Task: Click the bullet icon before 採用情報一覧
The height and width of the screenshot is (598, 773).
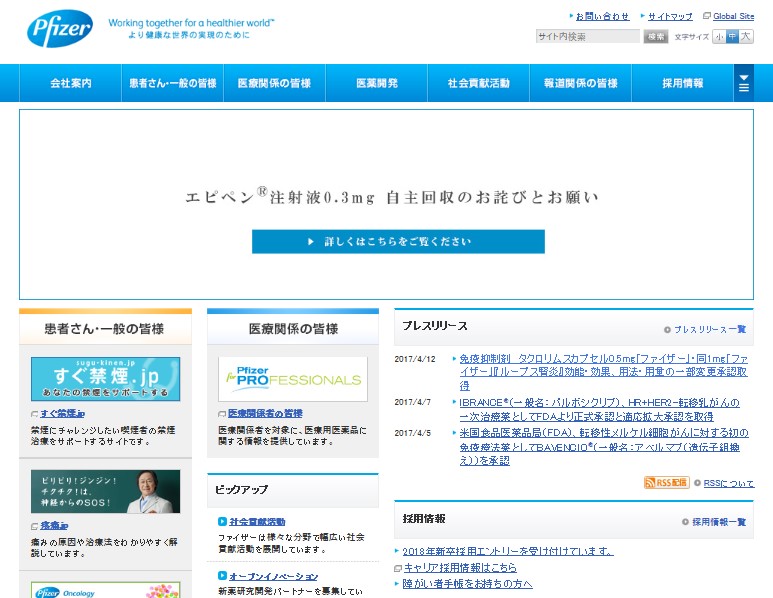Action: (x=685, y=522)
